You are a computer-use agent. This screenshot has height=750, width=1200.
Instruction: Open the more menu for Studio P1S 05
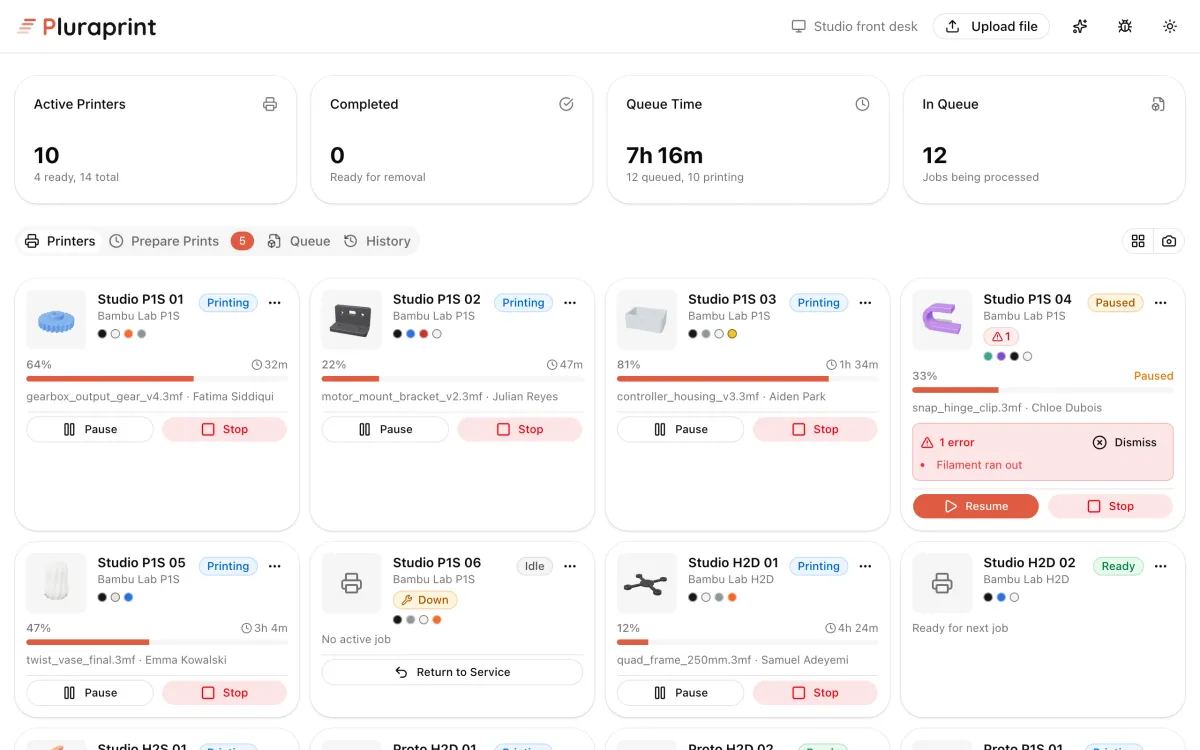pos(275,566)
